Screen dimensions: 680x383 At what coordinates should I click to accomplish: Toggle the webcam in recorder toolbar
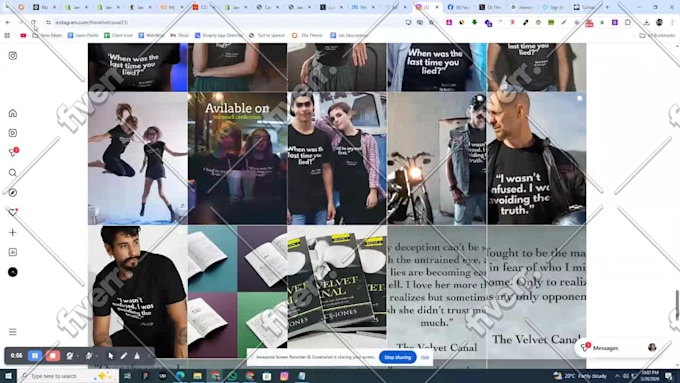click(69, 356)
